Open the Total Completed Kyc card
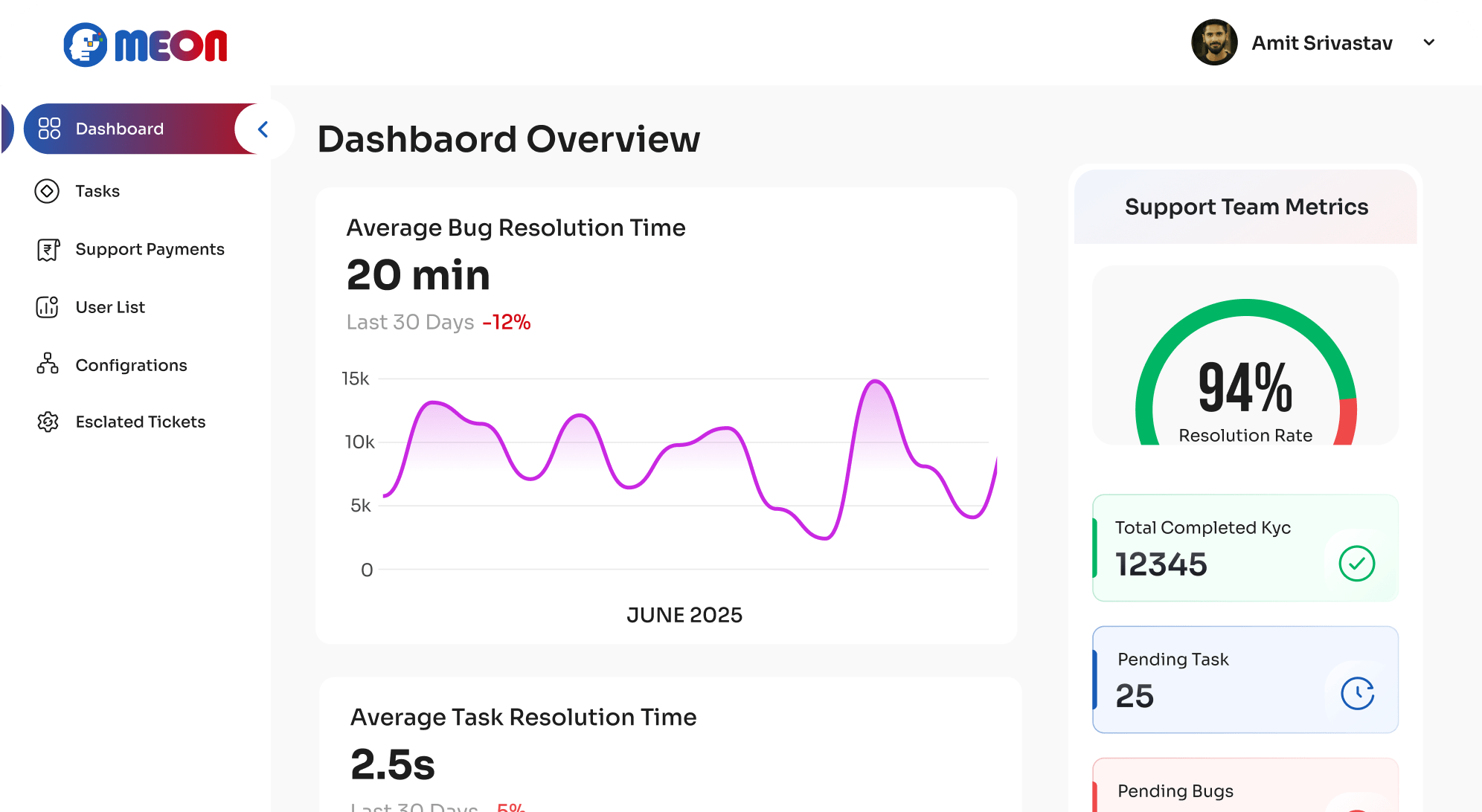Image resolution: width=1482 pixels, height=812 pixels. click(1245, 548)
